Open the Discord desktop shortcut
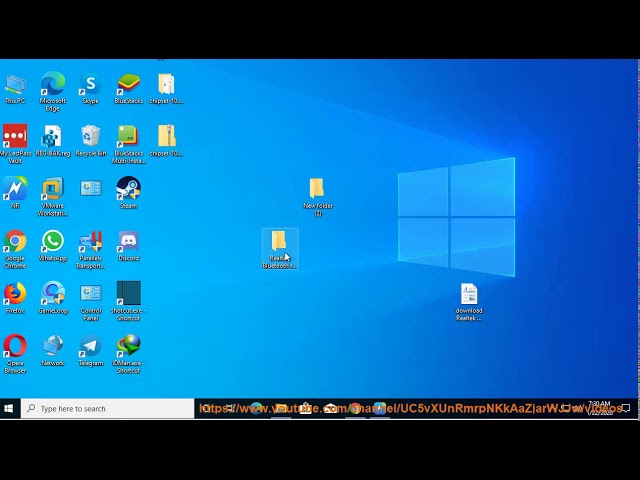The width and height of the screenshot is (640, 480). click(x=129, y=246)
